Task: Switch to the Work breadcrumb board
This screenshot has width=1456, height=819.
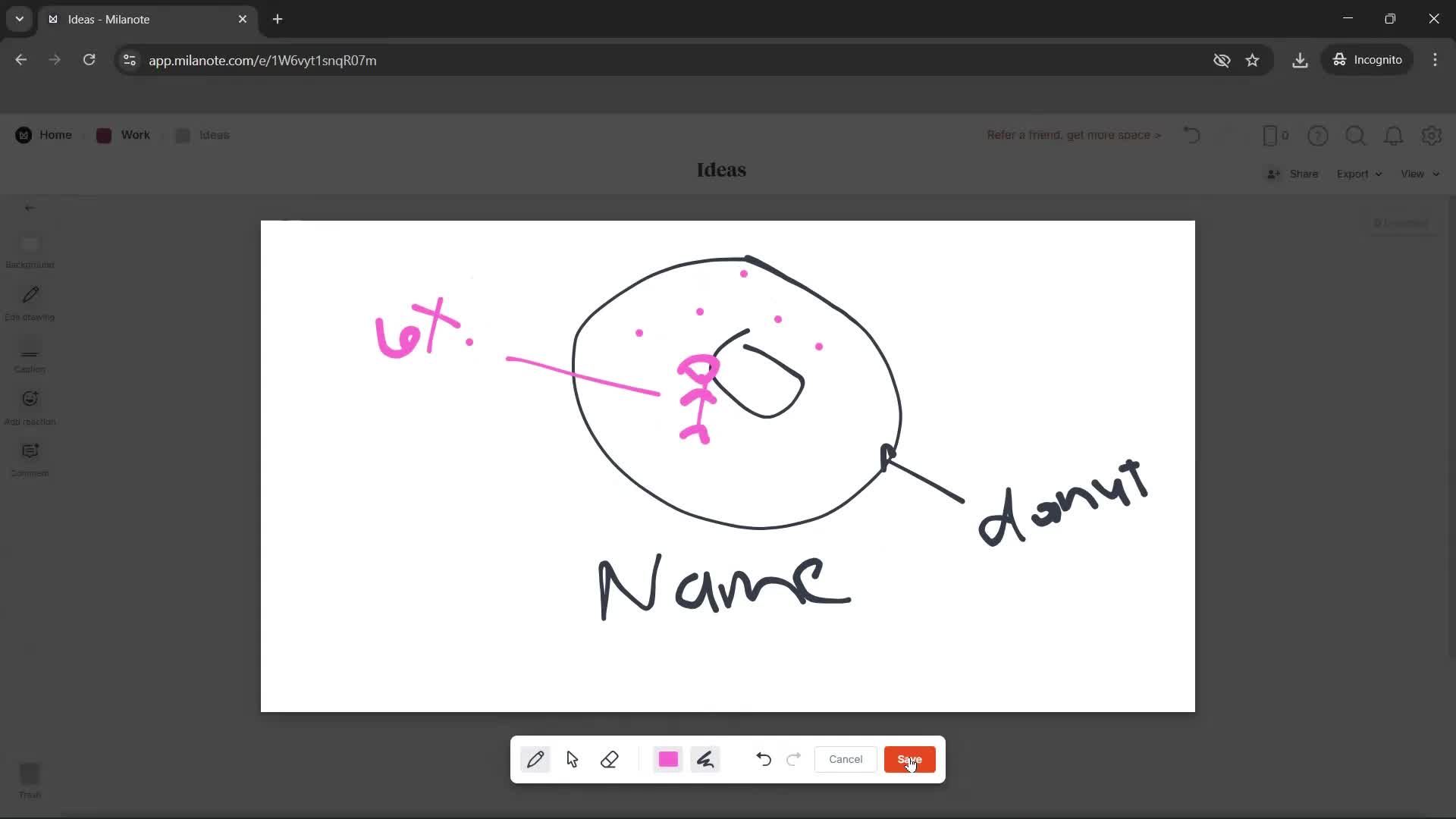Action: [133, 135]
